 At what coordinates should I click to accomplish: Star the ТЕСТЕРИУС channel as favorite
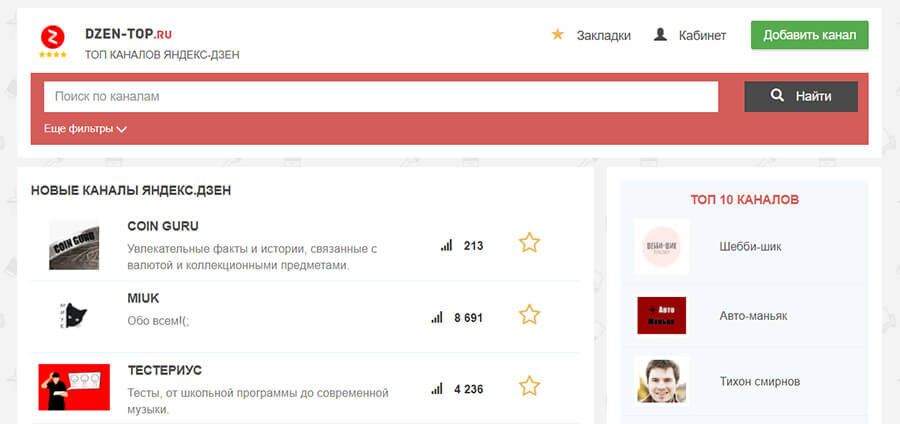(529, 386)
